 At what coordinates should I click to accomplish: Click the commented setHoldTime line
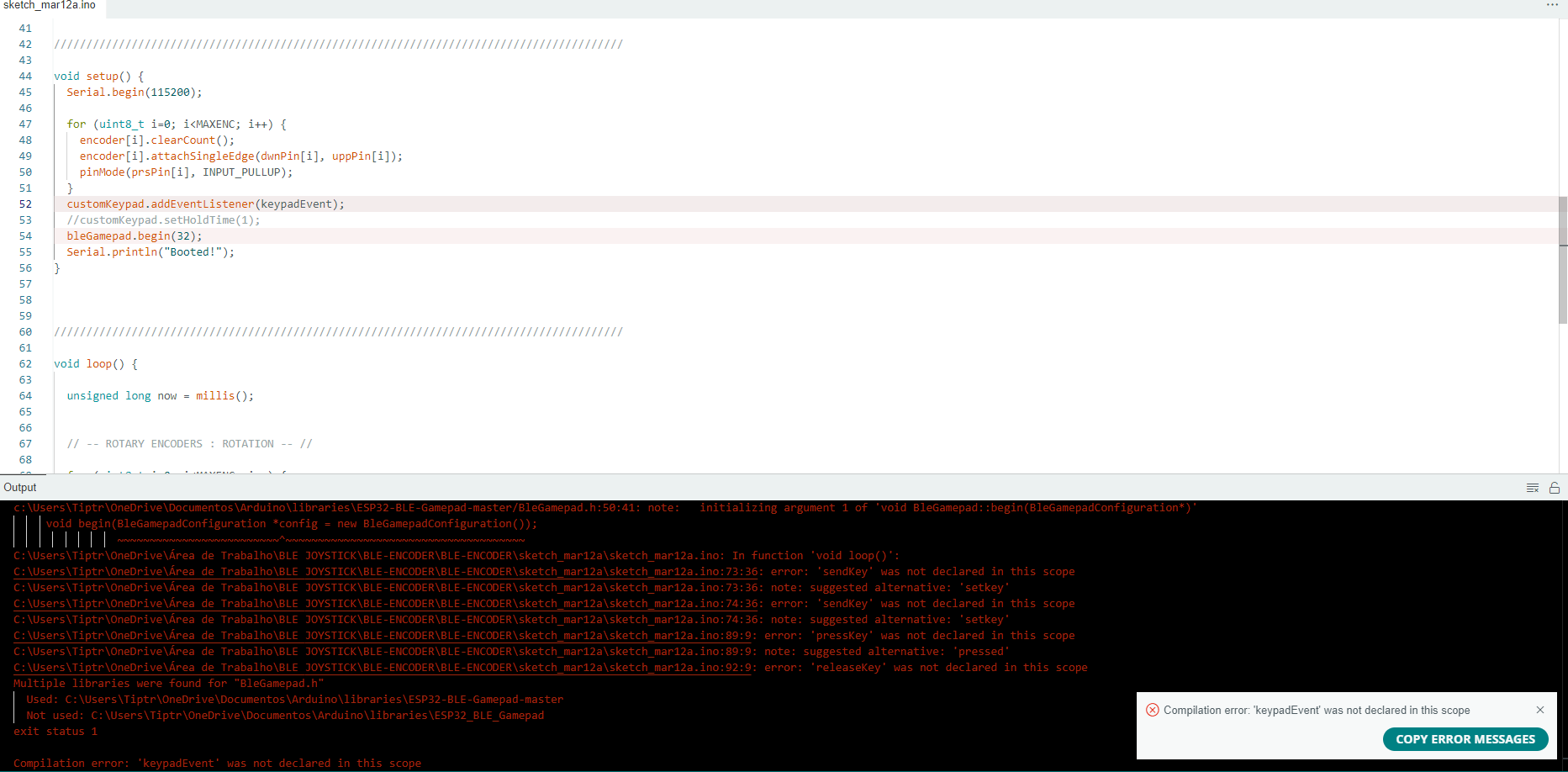point(163,219)
